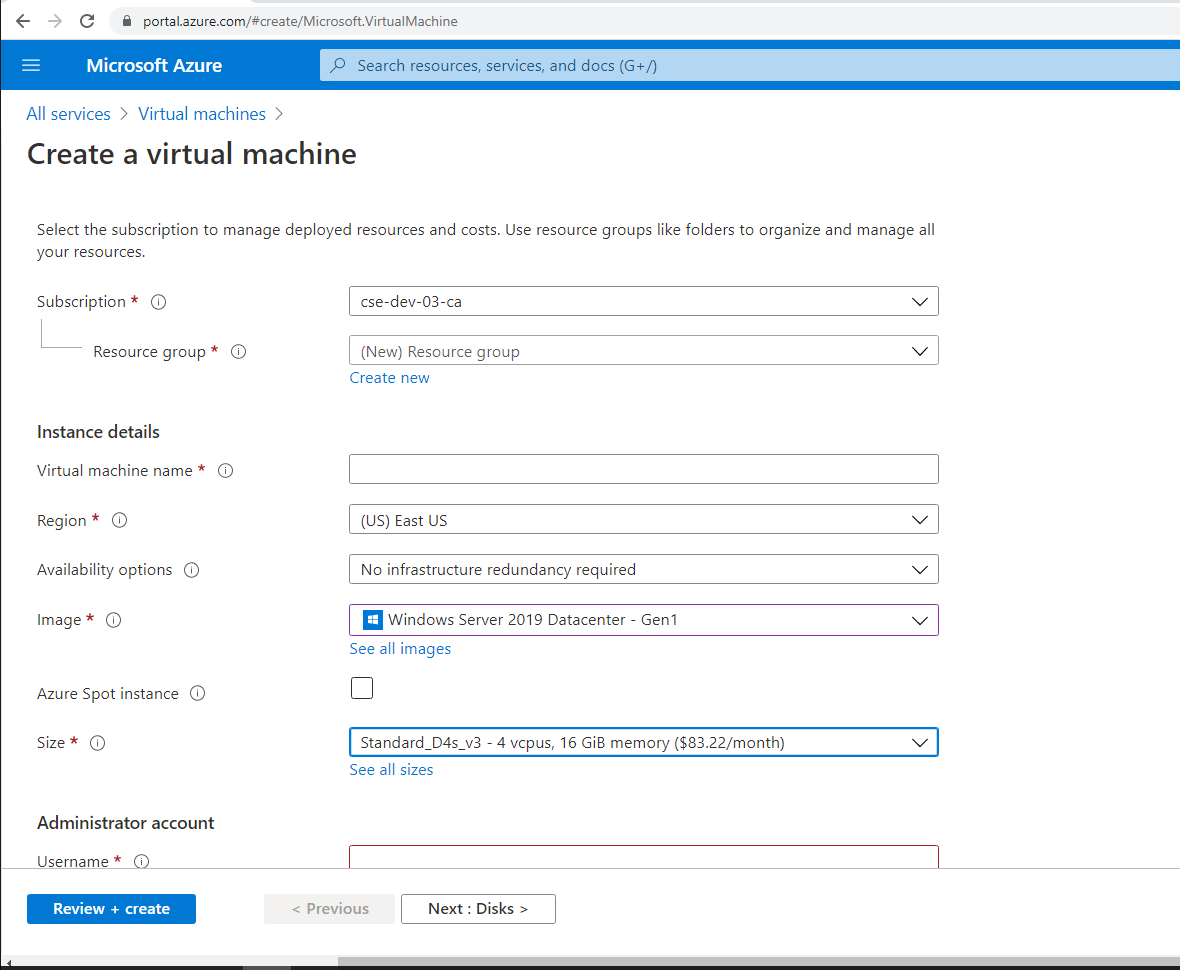Expand the Resource group dropdown
This screenshot has height=970, width=1180.
point(920,350)
